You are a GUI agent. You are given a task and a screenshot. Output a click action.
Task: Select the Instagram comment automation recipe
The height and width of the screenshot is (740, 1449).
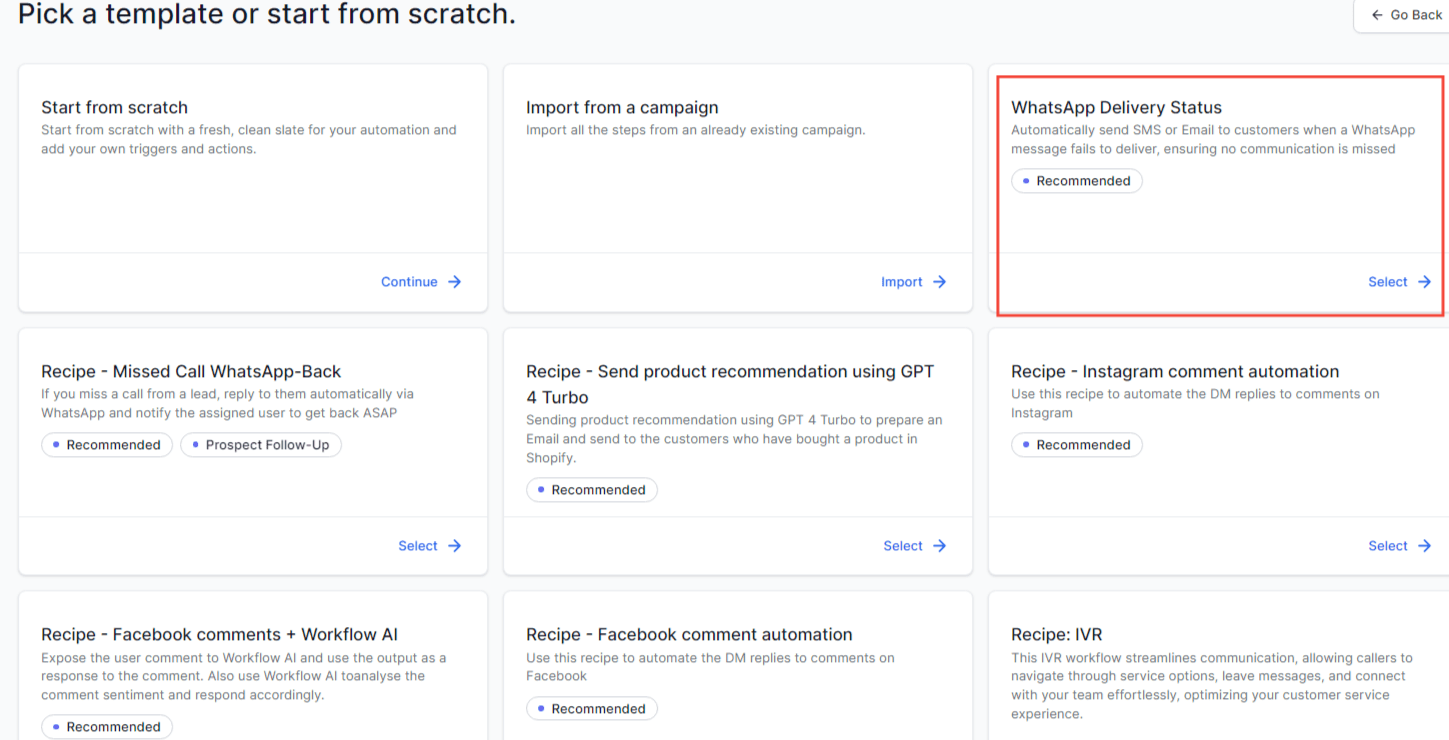(x=1387, y=546)
